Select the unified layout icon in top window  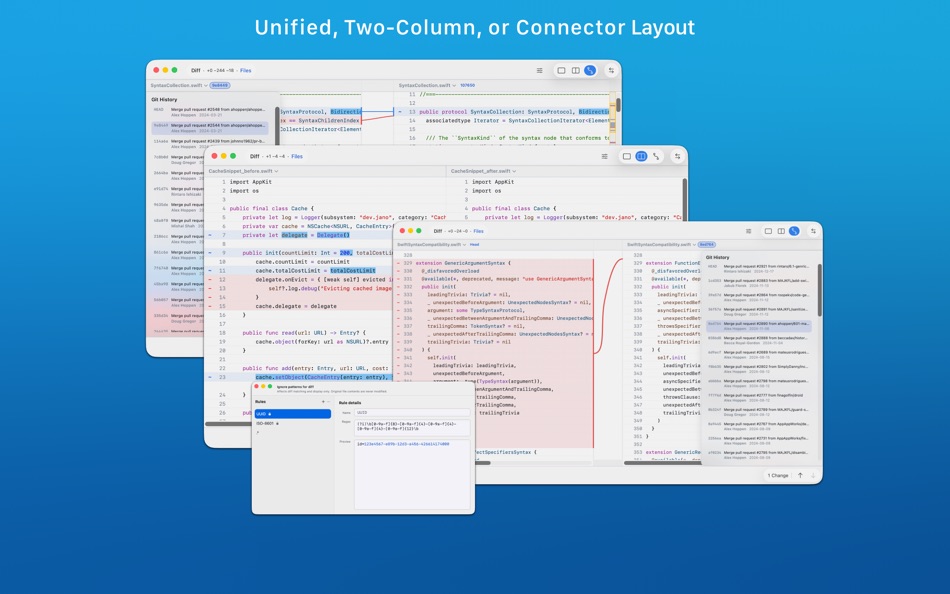click(560, 70)
